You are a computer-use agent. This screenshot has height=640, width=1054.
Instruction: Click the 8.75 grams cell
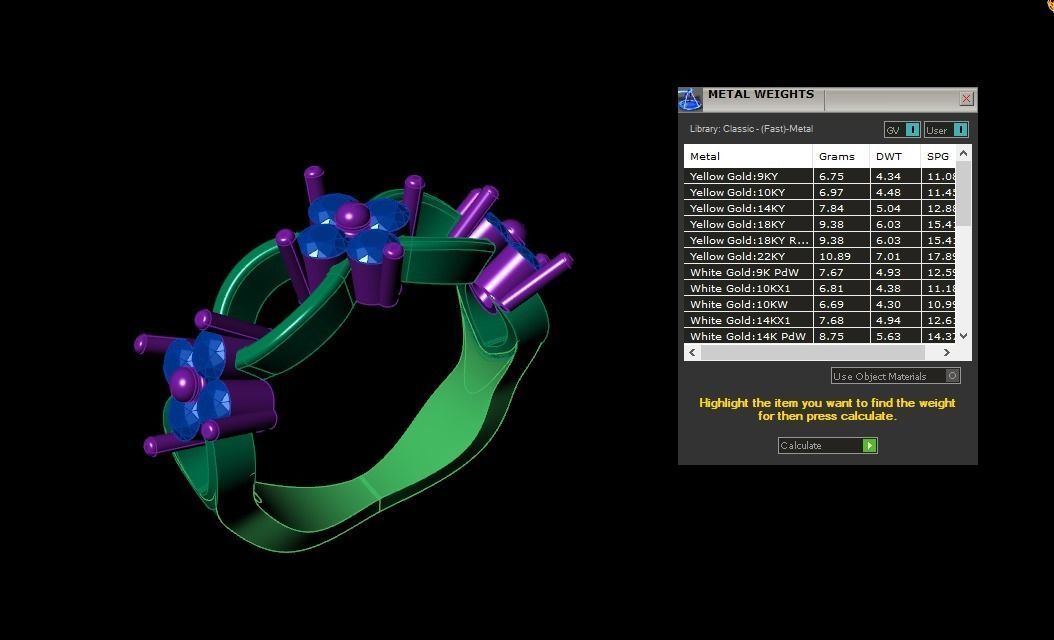(841, 336)
